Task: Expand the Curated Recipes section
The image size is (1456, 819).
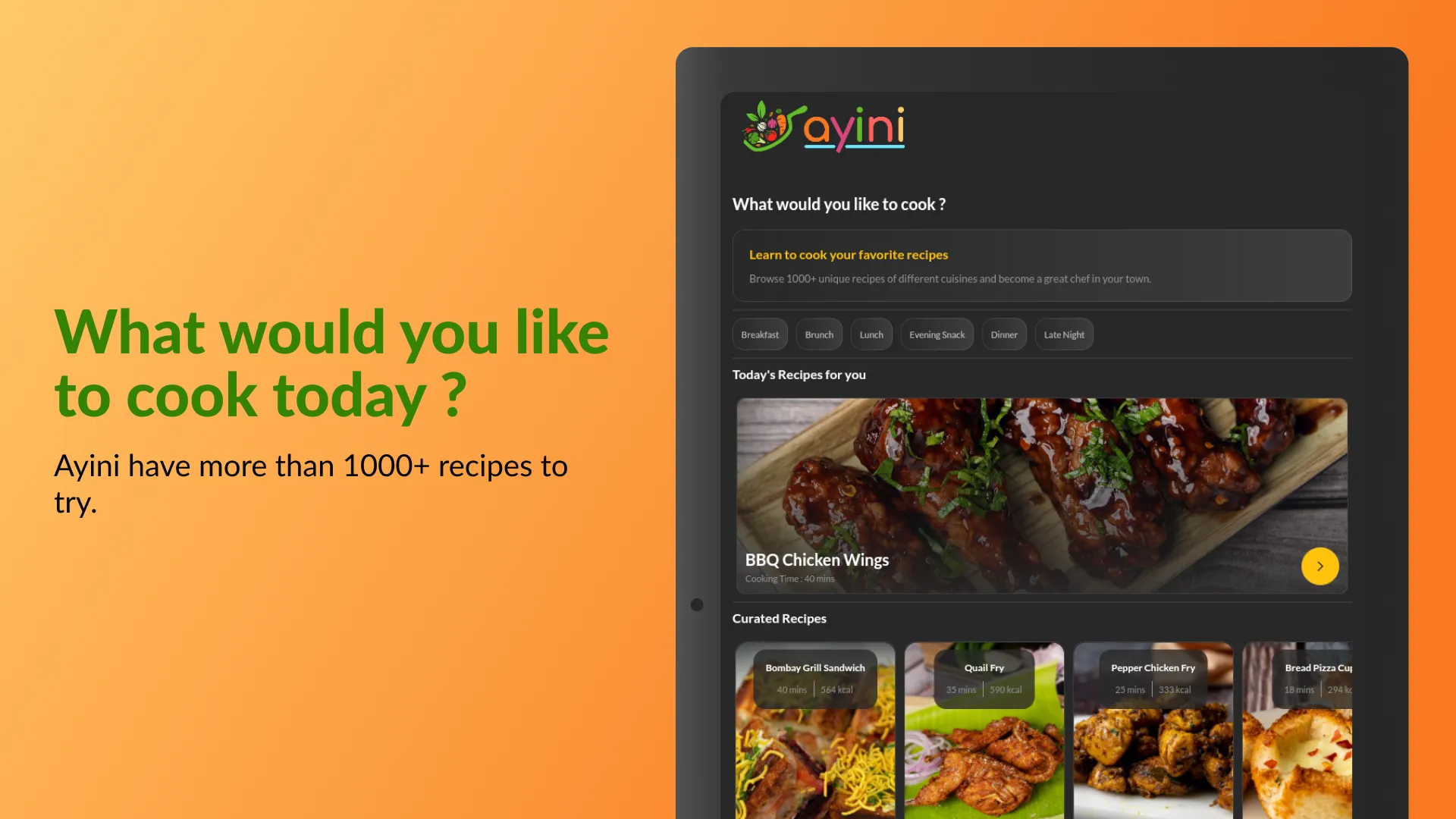Action: (780, 618)
